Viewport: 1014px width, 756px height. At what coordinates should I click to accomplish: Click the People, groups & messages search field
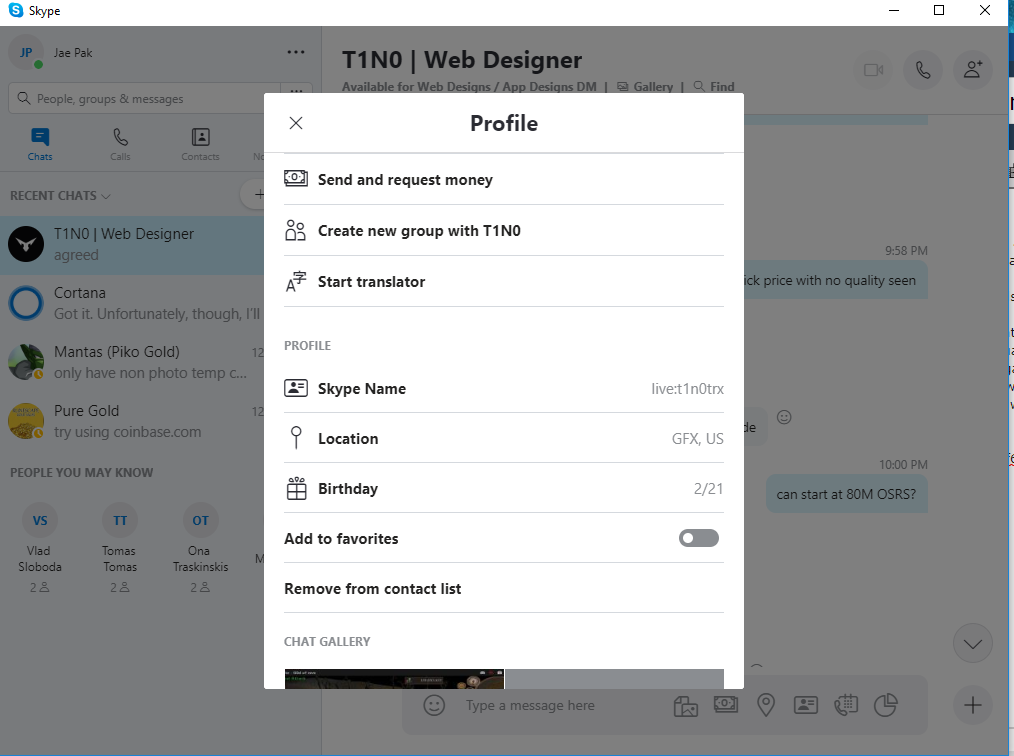[x=145, y=98]
